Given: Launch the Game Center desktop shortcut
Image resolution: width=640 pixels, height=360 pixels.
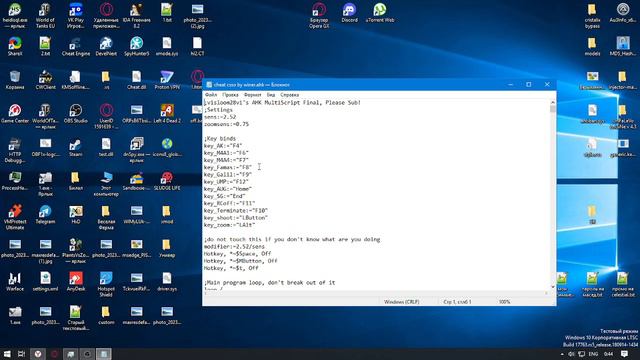Looking at the screenshot, I should tap(15, 113).
